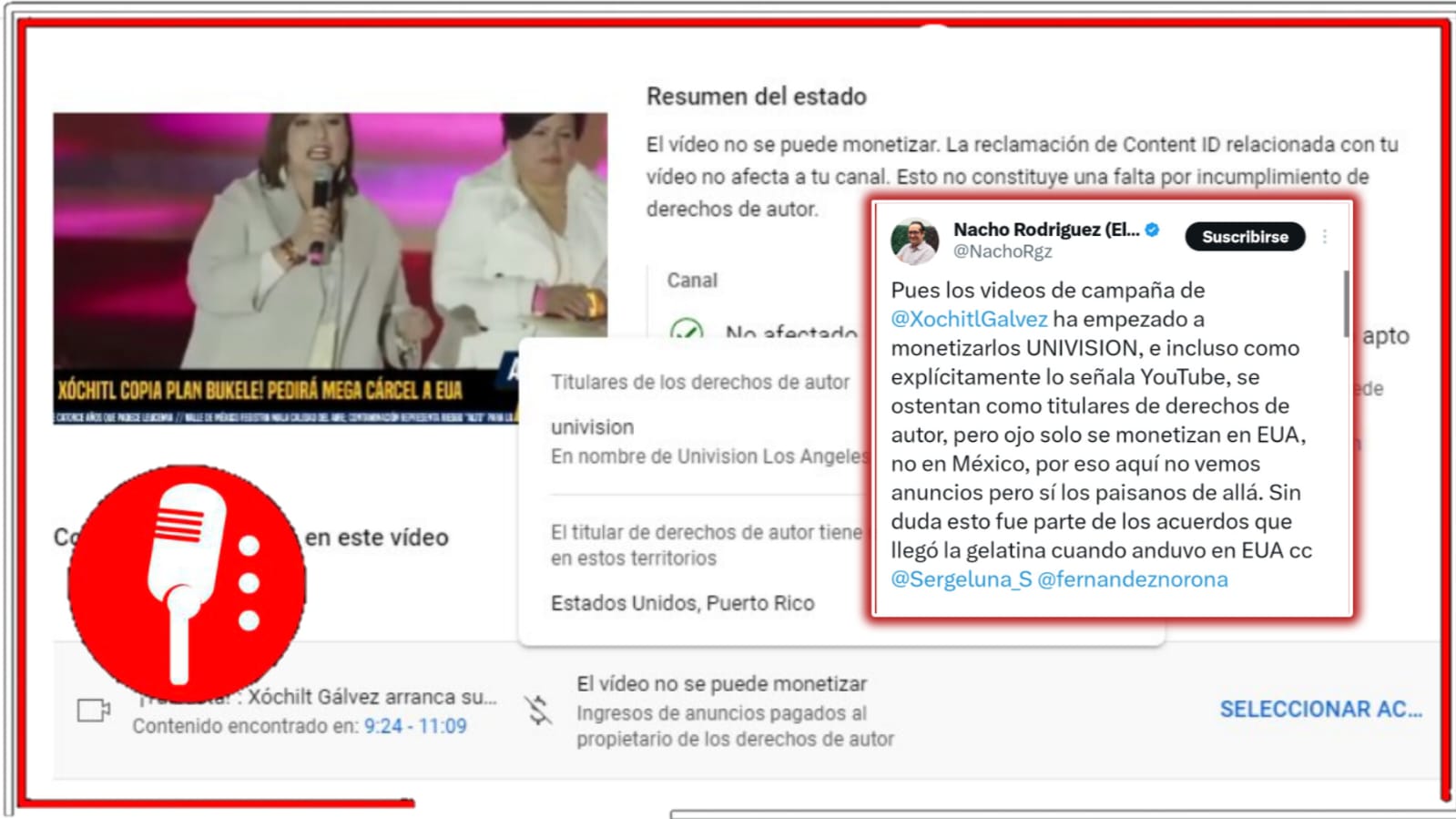Click SELECCIONAR AC... action button
1456x819 pixels.
click(x=1321, y=710)
